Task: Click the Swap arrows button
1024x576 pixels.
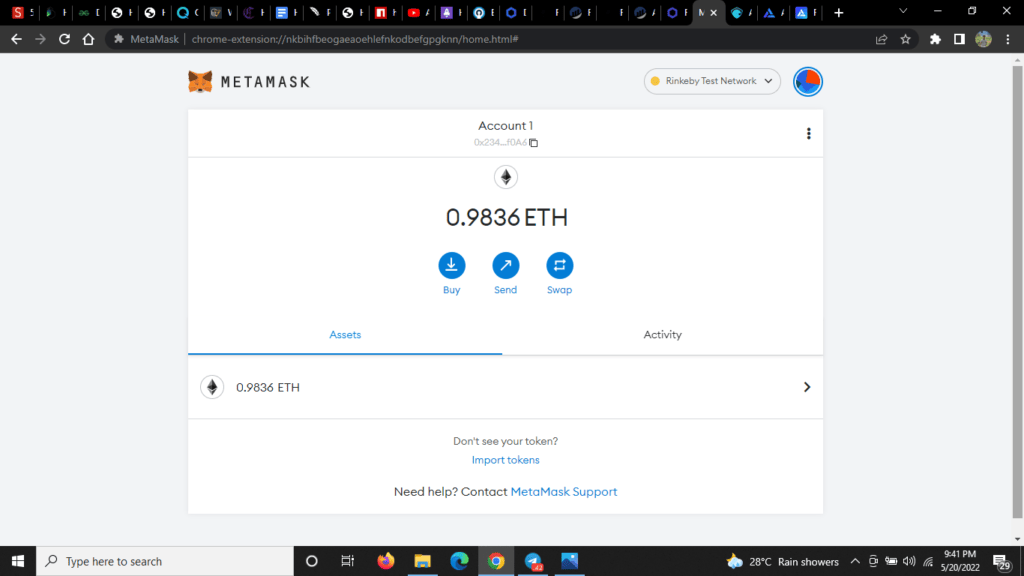Action: [560, 265]
